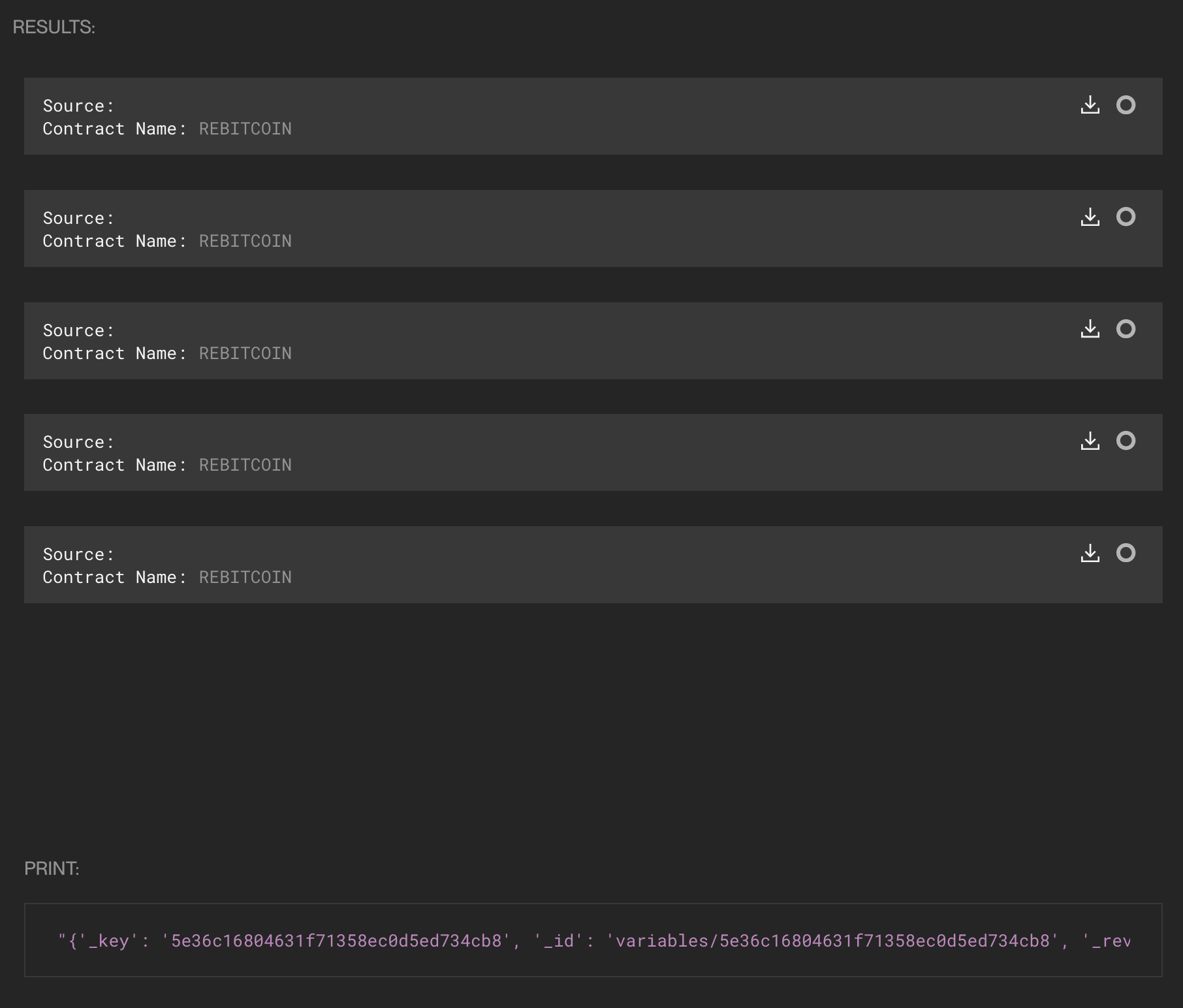Click the Source label in first result

tap(78, 106)
